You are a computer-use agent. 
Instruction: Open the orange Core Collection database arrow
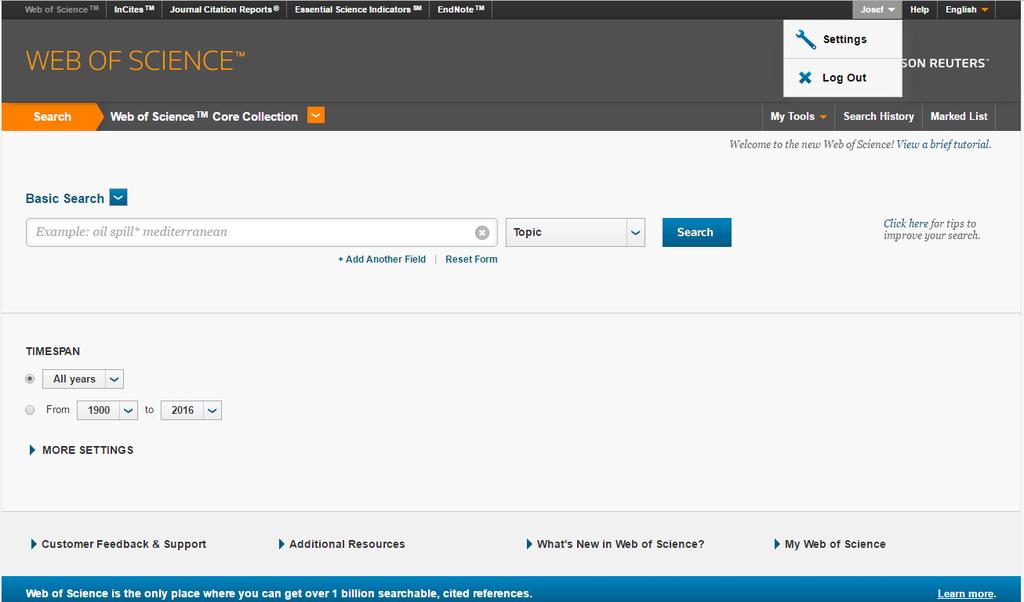[316, 116]
